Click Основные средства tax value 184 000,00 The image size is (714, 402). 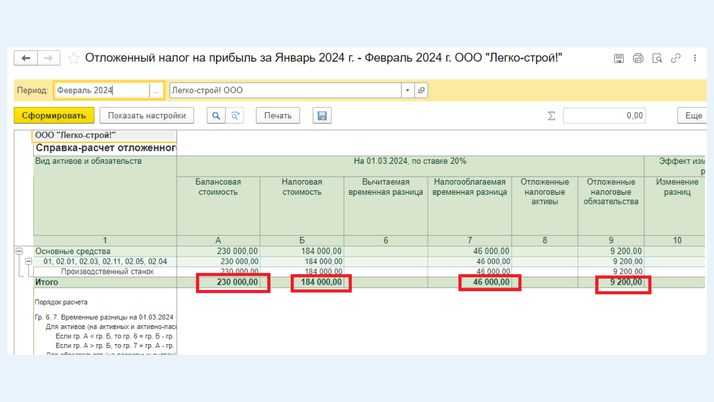(x=321, y=251)
